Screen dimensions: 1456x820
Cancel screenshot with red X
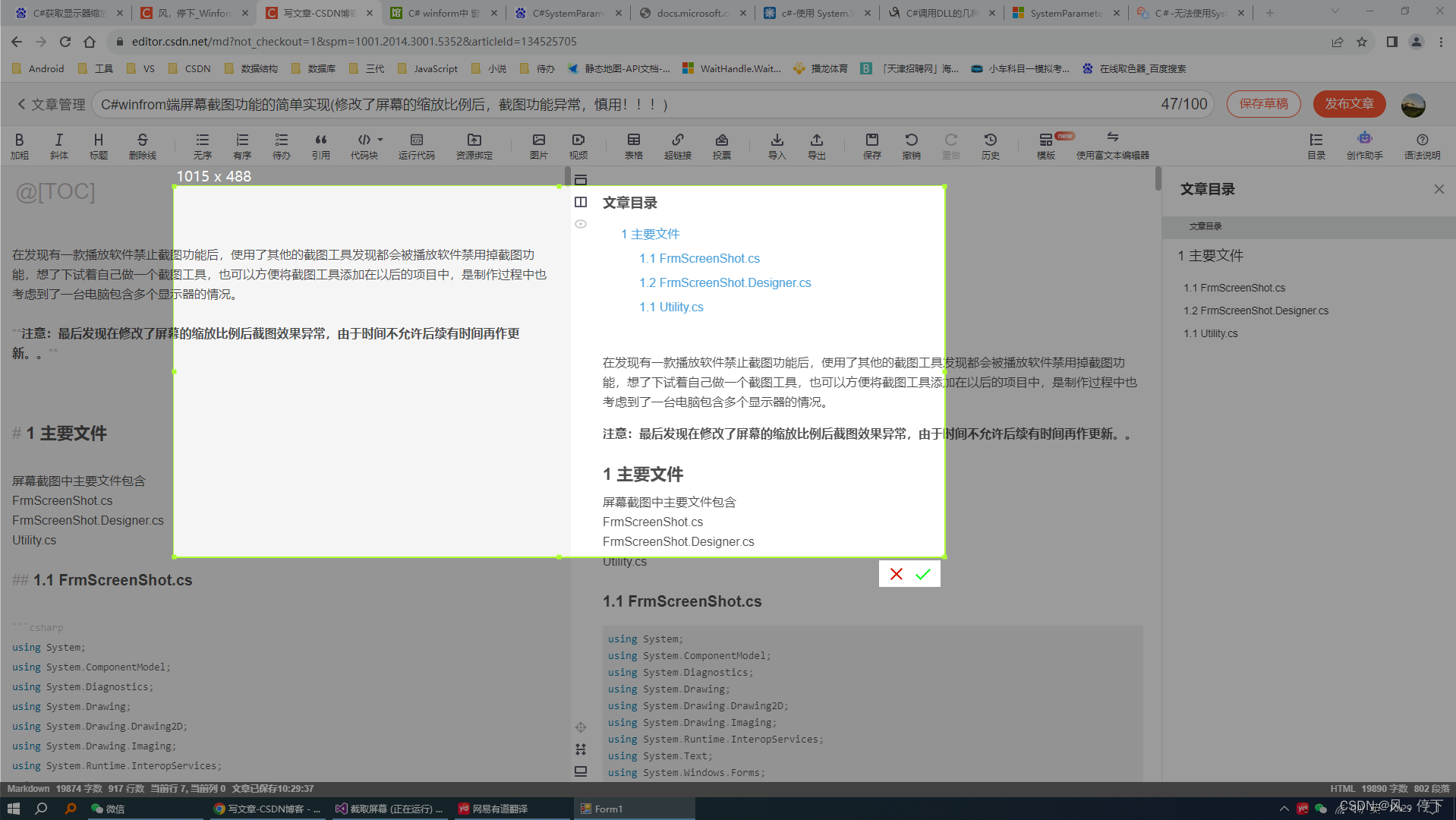(897, 574)
